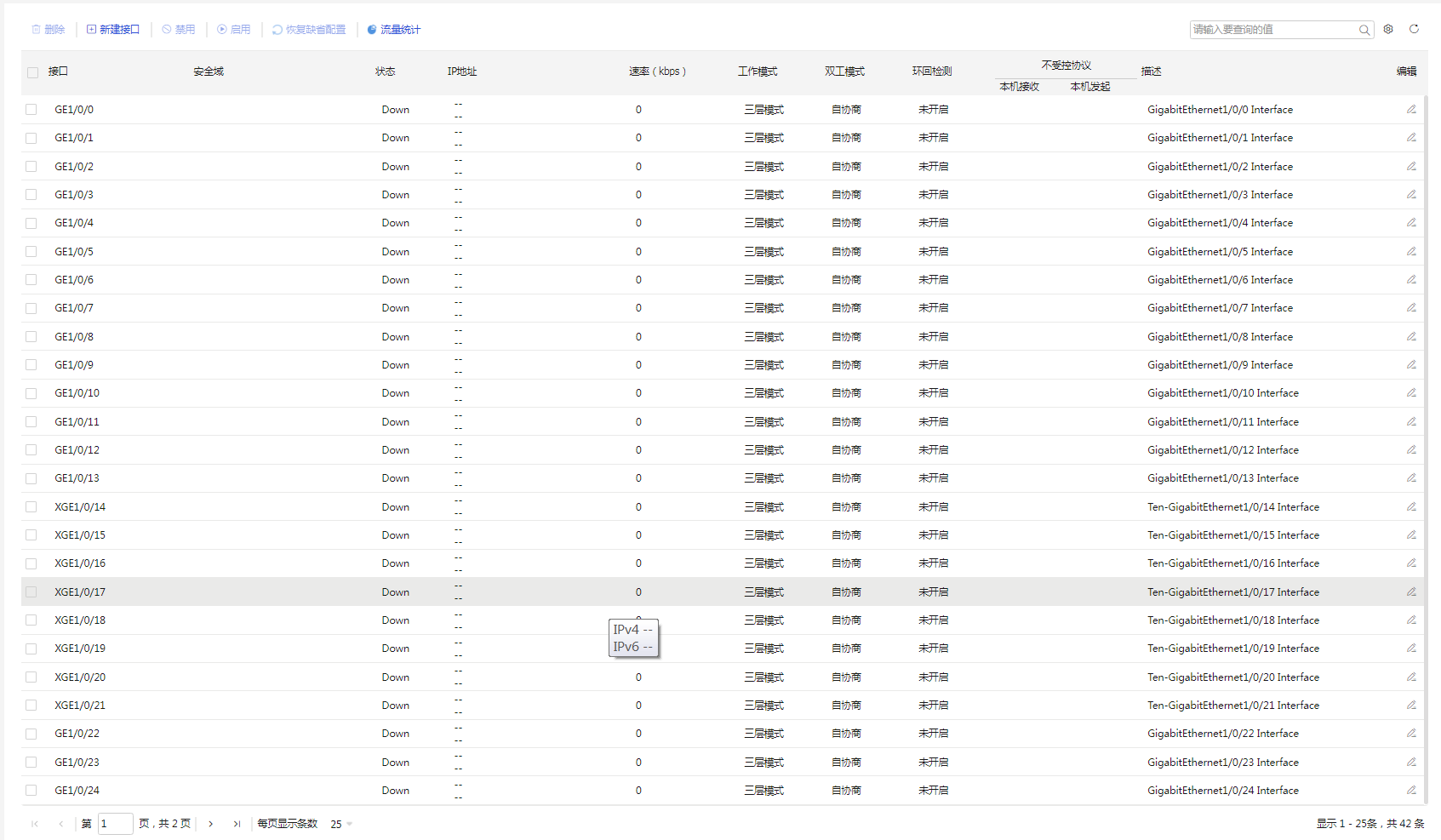The image size is (1441, 840).
Task: Open 流量统计 traffic statistics
Action: click(x=393, y=30)
